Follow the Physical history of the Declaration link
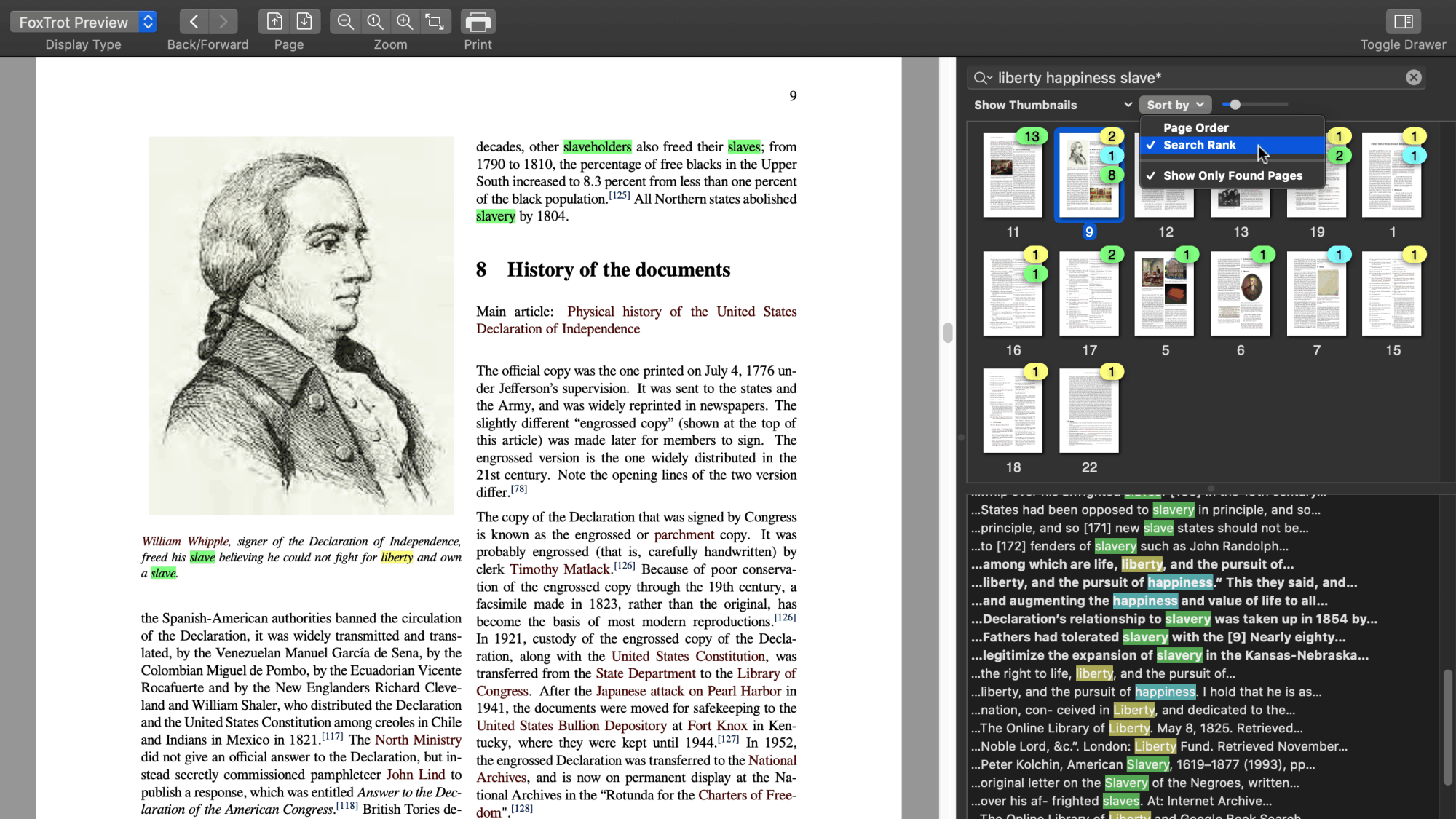Viewport: 1456px width, 819px height. coord(636,320)
